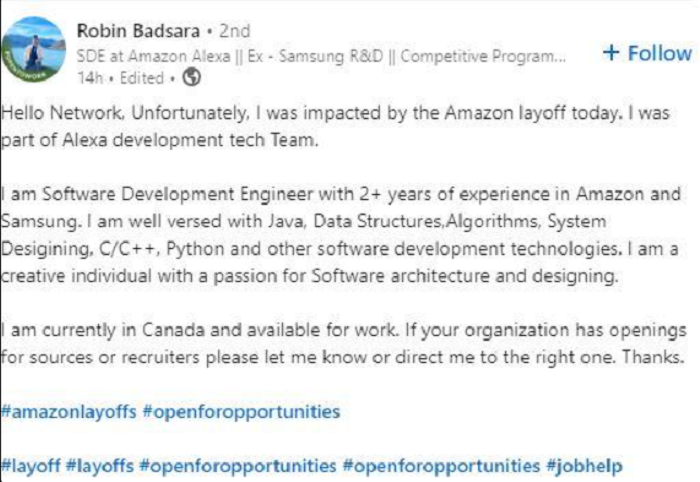Open the #jobhelp hashtag
The image size is (700, 482).
pos(585,465)
